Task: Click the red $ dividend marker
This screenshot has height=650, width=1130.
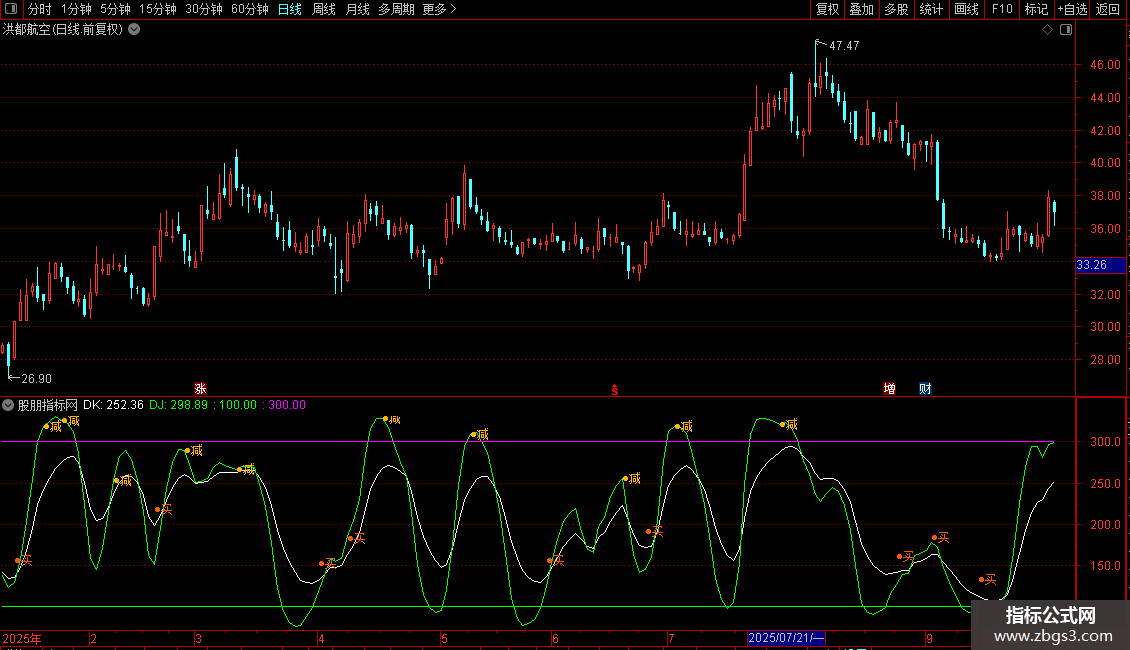Action: coord(614,390)
